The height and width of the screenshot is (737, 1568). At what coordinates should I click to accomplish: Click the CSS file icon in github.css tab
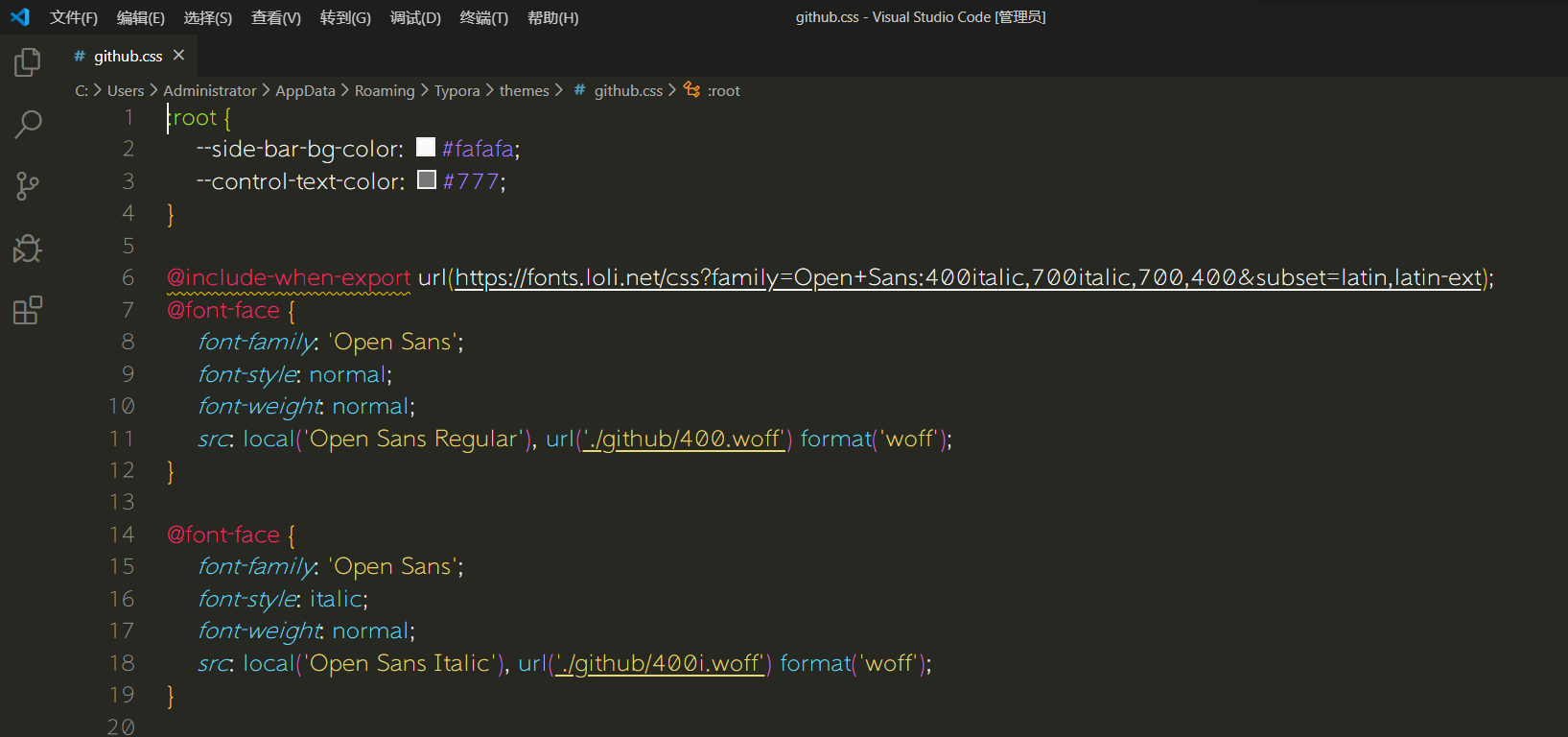(x=80, y=56)
